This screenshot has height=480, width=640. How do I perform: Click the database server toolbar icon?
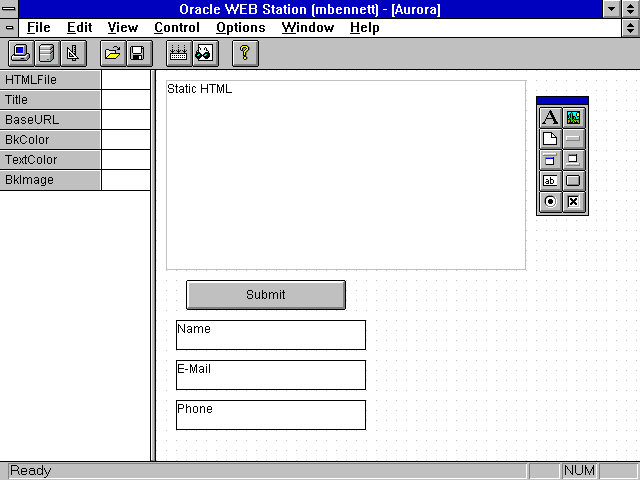click(46, 53)
